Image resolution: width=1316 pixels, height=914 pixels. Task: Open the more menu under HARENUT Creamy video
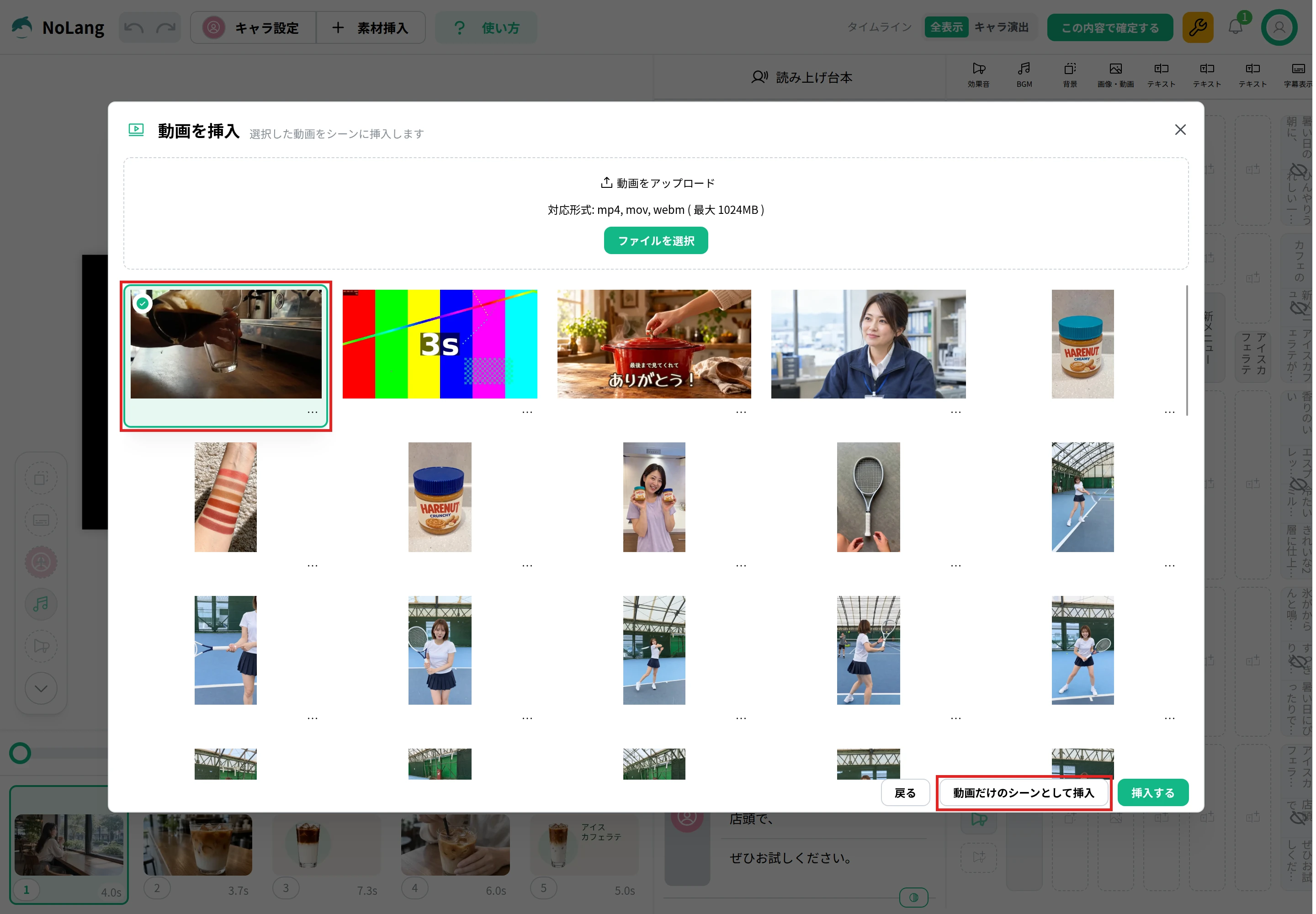click(1169, 412)
